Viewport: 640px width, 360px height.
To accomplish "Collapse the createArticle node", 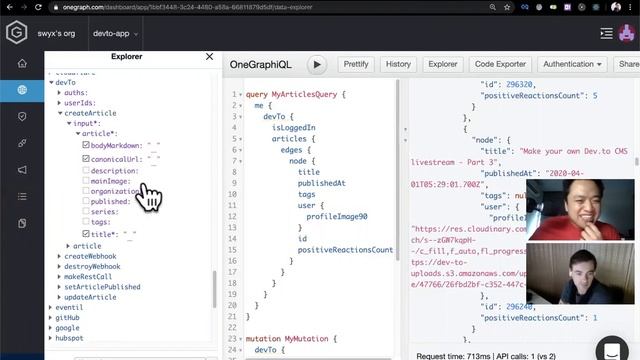I will tap(60, 113).
